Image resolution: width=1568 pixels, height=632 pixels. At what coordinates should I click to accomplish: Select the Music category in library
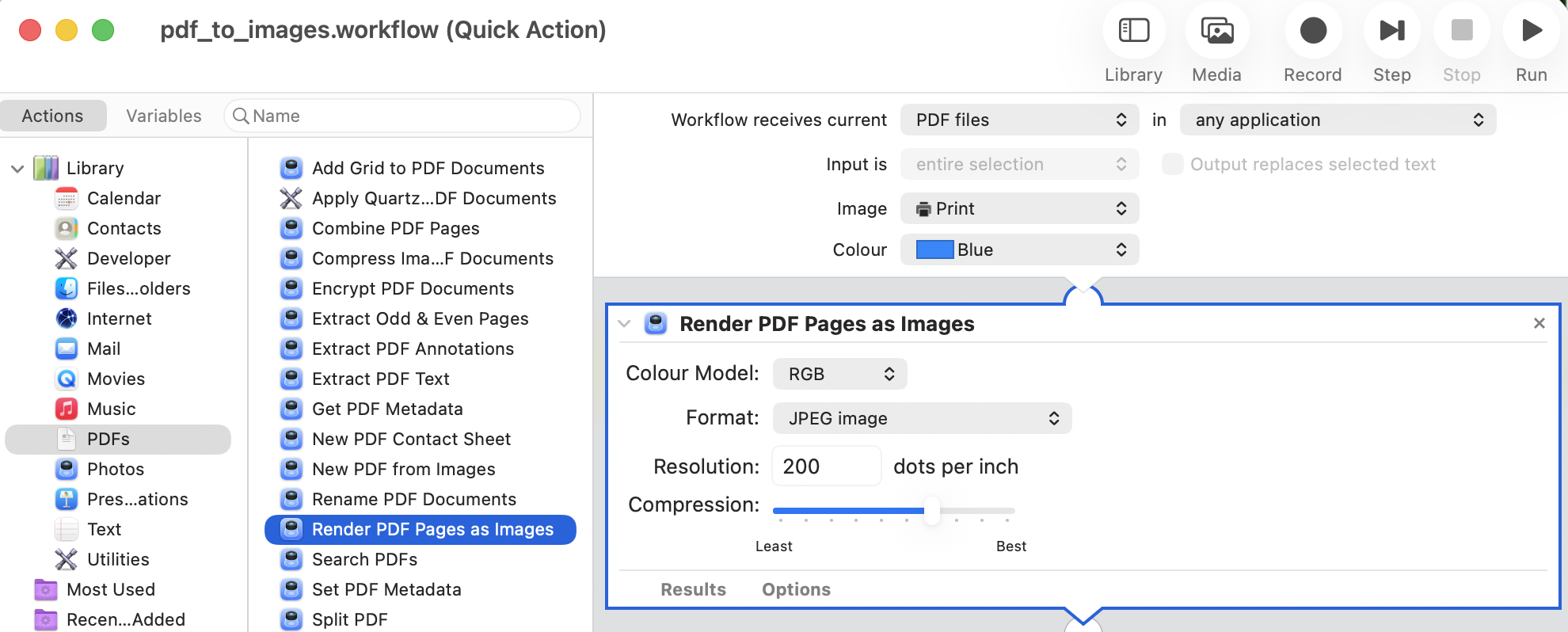[x=111, y=409]
